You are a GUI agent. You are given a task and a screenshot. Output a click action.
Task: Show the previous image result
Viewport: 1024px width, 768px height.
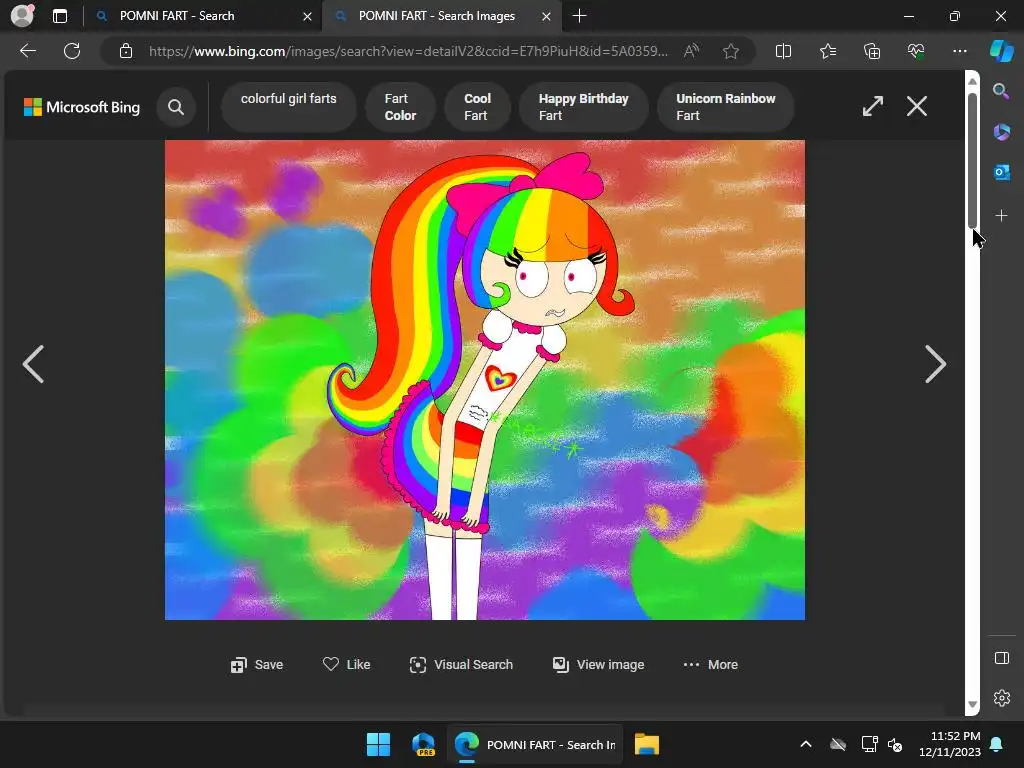click(33, 364)
